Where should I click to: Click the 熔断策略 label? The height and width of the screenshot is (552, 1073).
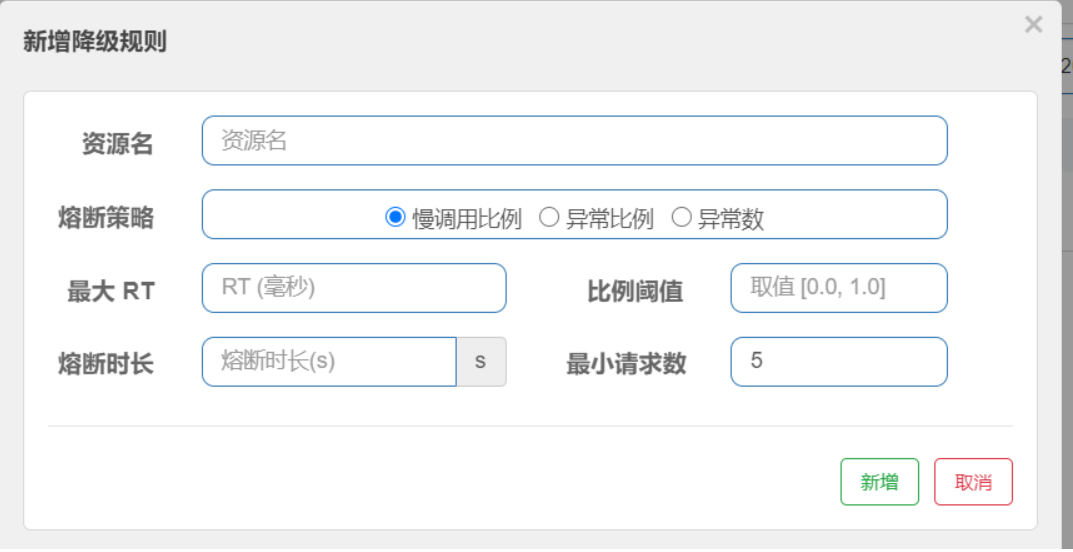point(106,218)
